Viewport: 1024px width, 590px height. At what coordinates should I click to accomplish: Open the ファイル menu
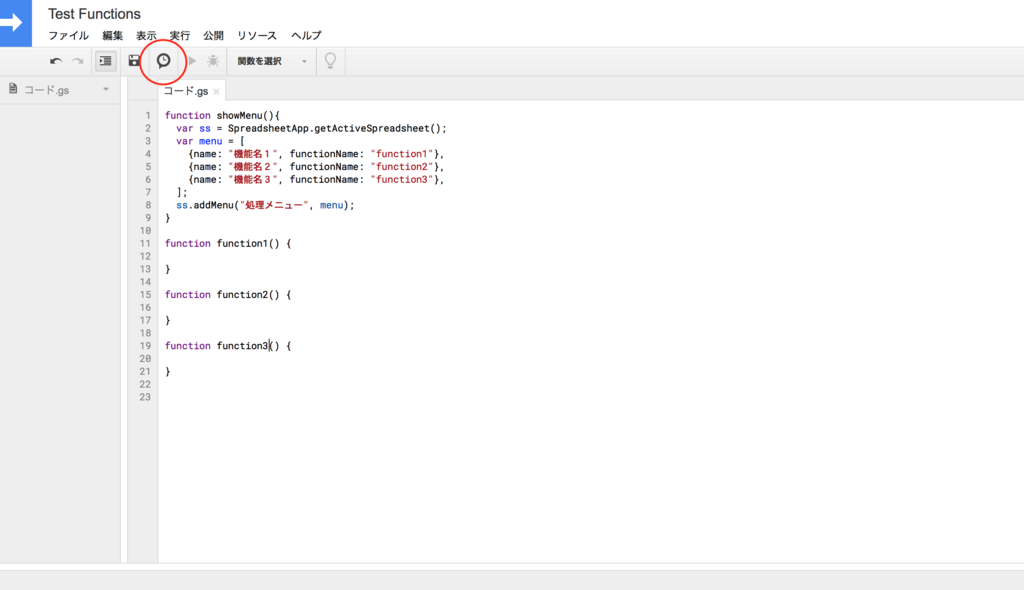point(69,35)
